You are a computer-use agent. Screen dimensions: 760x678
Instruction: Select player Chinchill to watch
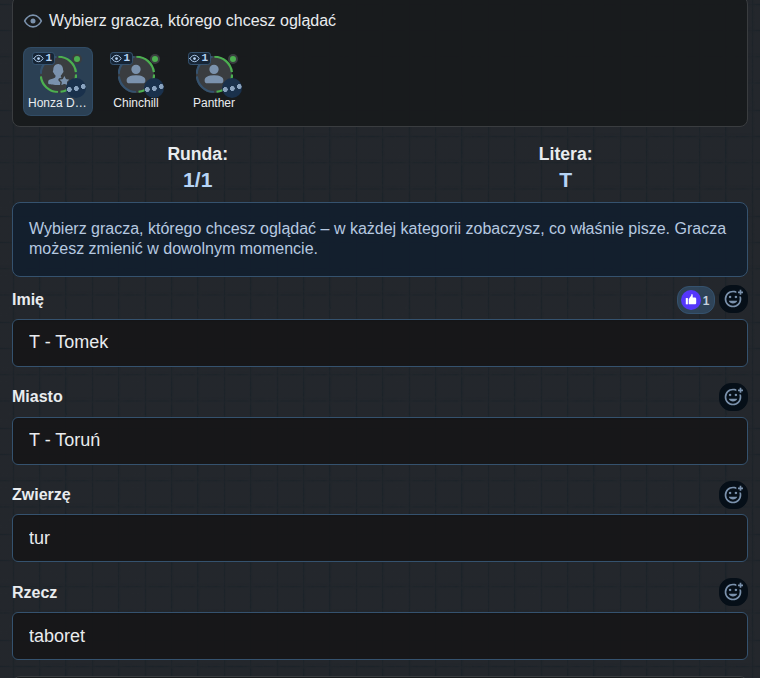tap(136, 81)
